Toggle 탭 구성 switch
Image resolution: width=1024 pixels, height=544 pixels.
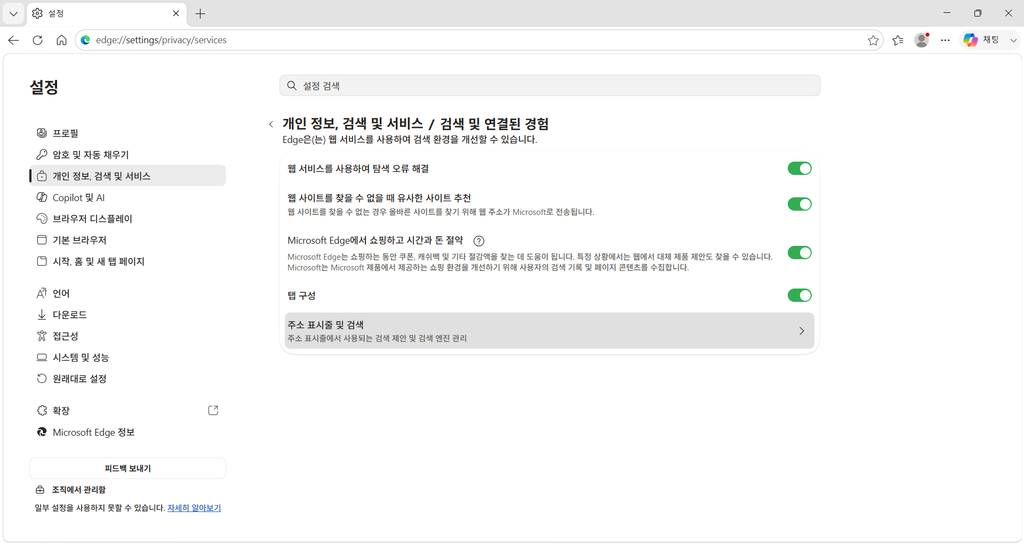tap(799, 295)
